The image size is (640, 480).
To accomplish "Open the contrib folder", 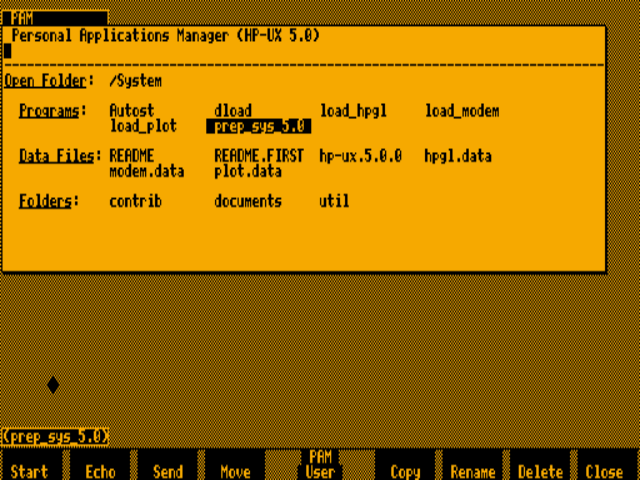I will [x=136, y=201].
